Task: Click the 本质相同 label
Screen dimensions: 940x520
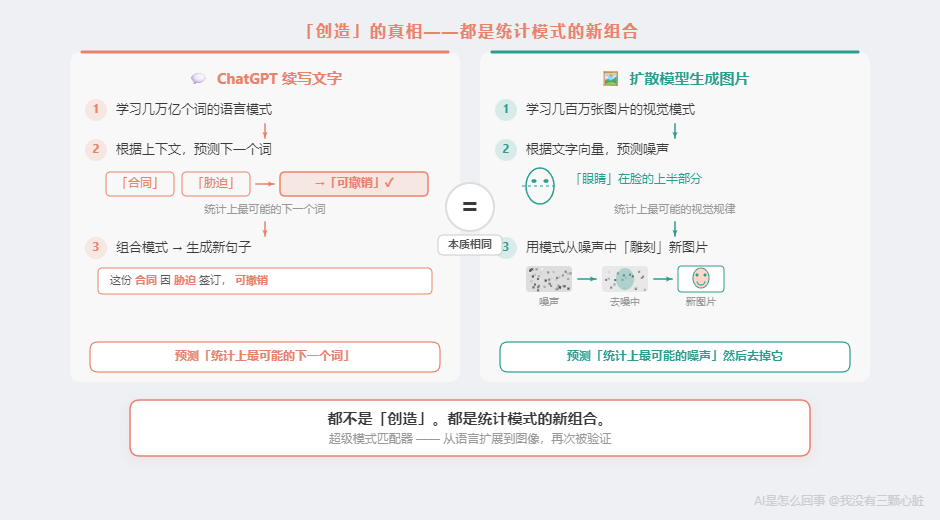Action: (x=469, y=245)
